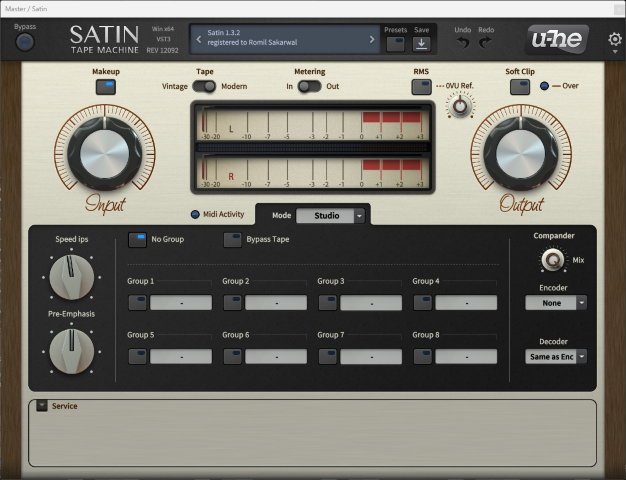Click the large Output knob

(x=521, y=154)
